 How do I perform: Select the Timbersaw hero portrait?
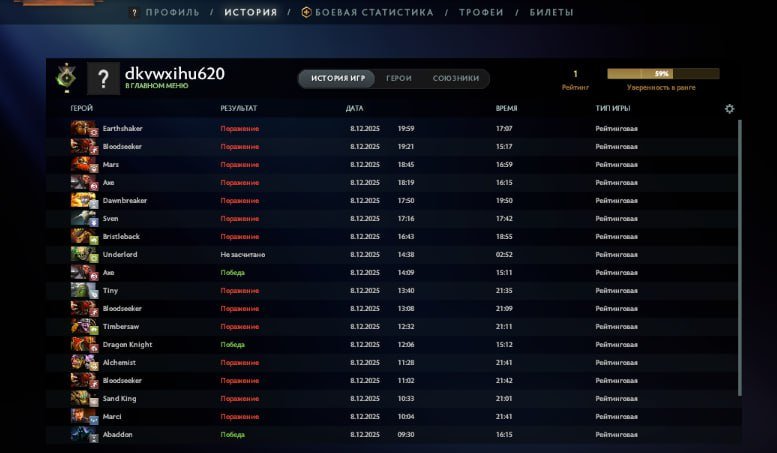click(x=84, y=327)
